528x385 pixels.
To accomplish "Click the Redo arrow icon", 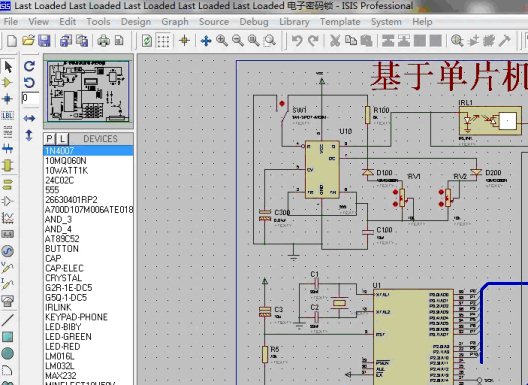I will tap(314, 41).
